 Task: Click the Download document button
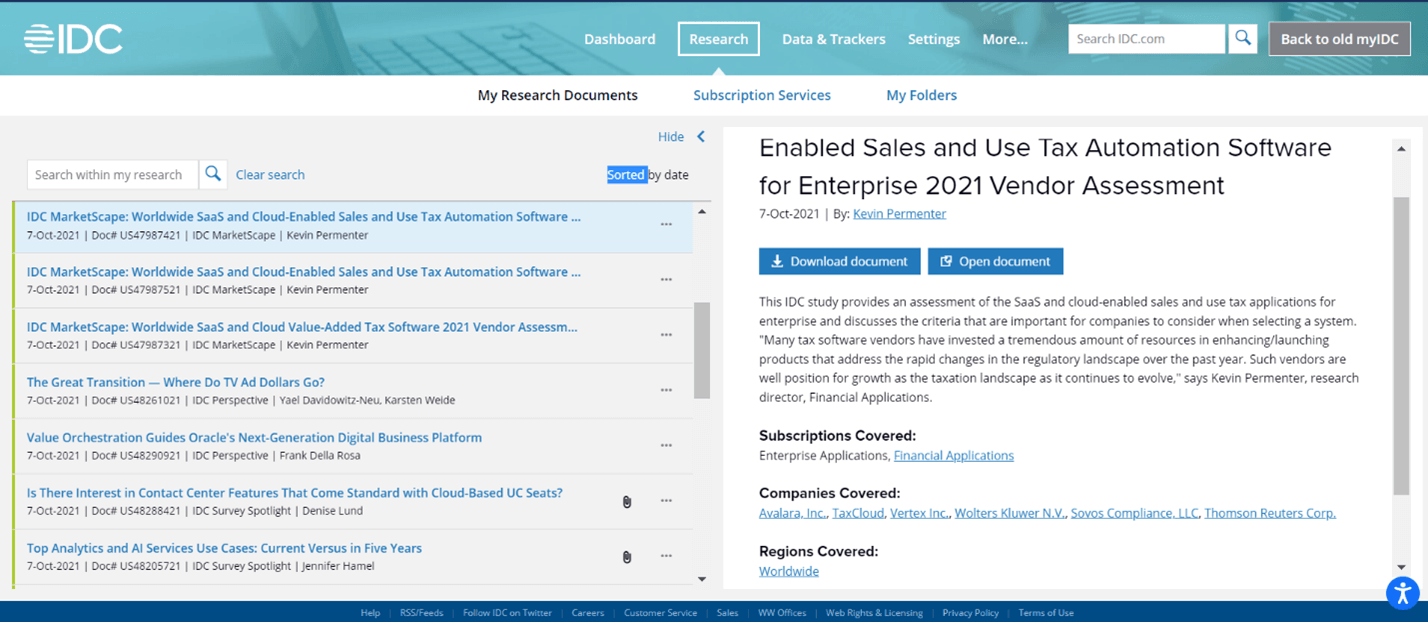[840, 261]
